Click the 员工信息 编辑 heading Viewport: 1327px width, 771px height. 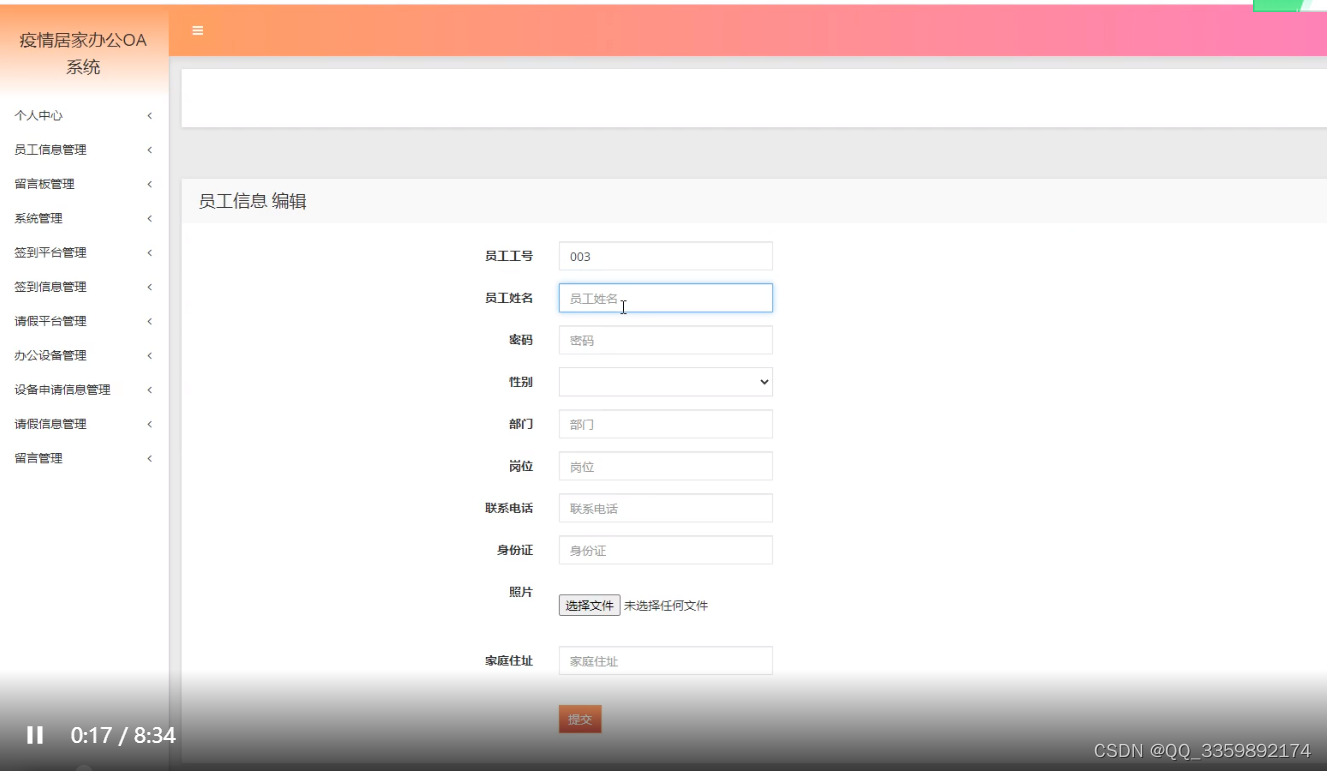(252, 201)
